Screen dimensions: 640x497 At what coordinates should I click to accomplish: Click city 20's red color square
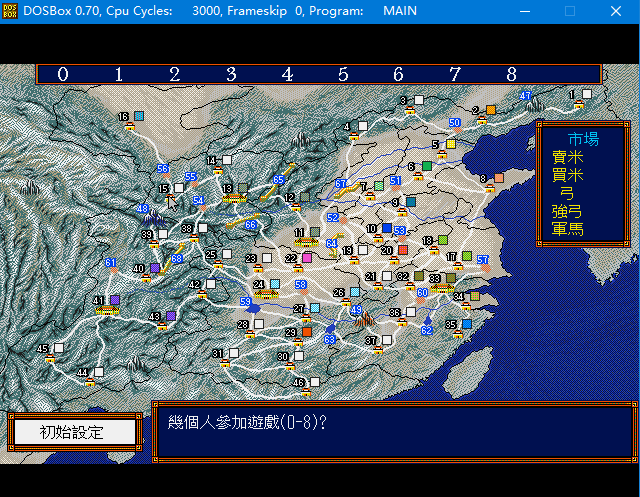click(403, 249)
